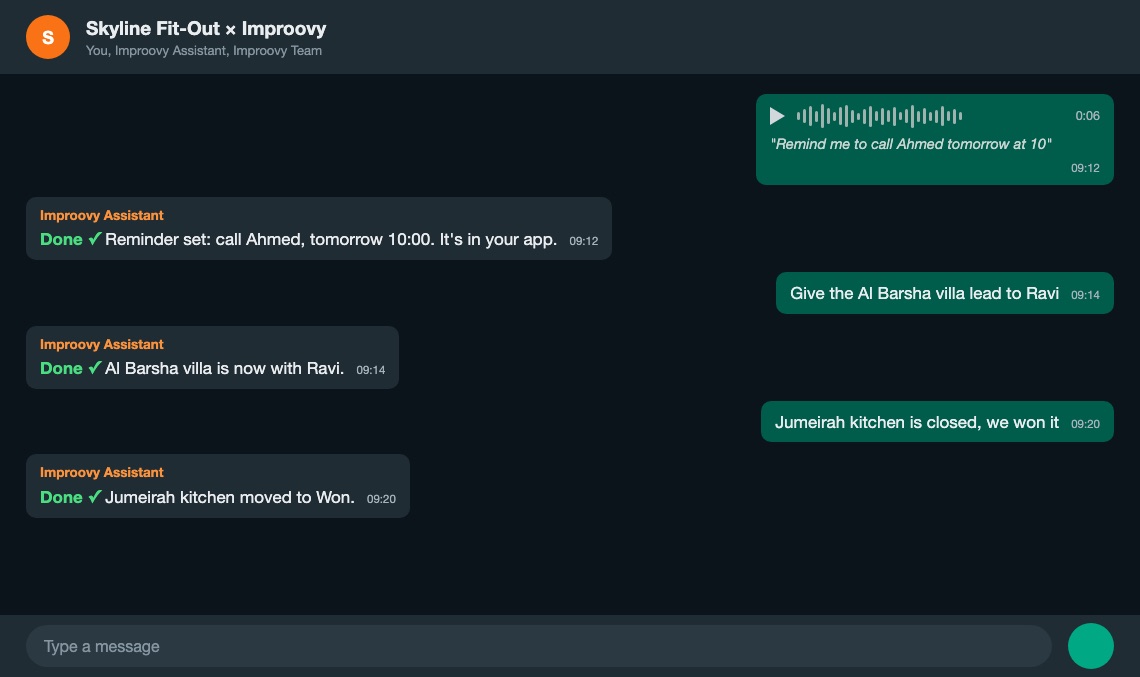Image resolution: width=1140 pixels, height=677 pixels.
Task: Click Improovy Assistant sender name above reminder reply
Action: (x=102, y=215)
